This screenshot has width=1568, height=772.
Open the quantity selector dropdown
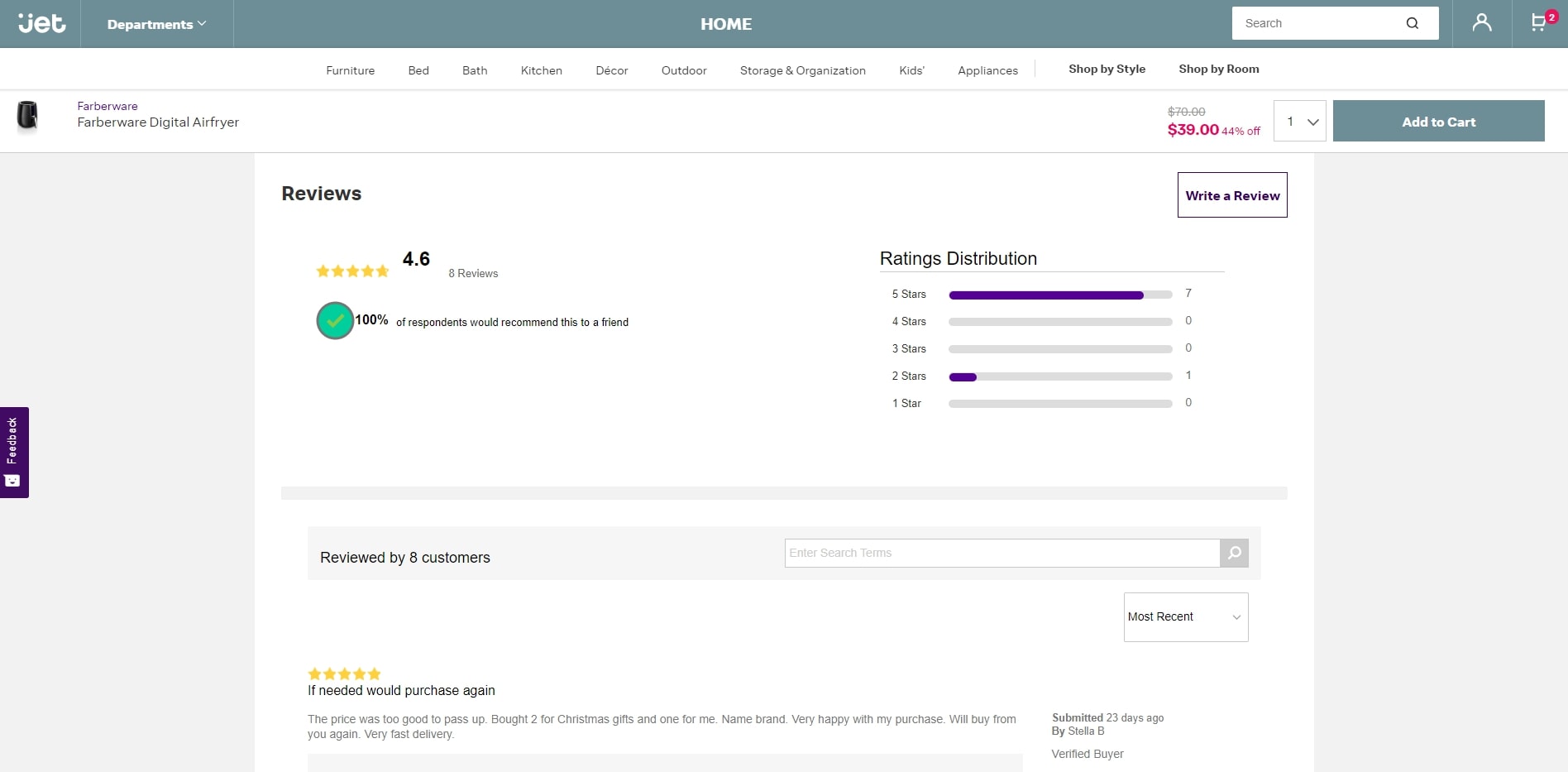pyautogui.click(x=1300, y=122)
